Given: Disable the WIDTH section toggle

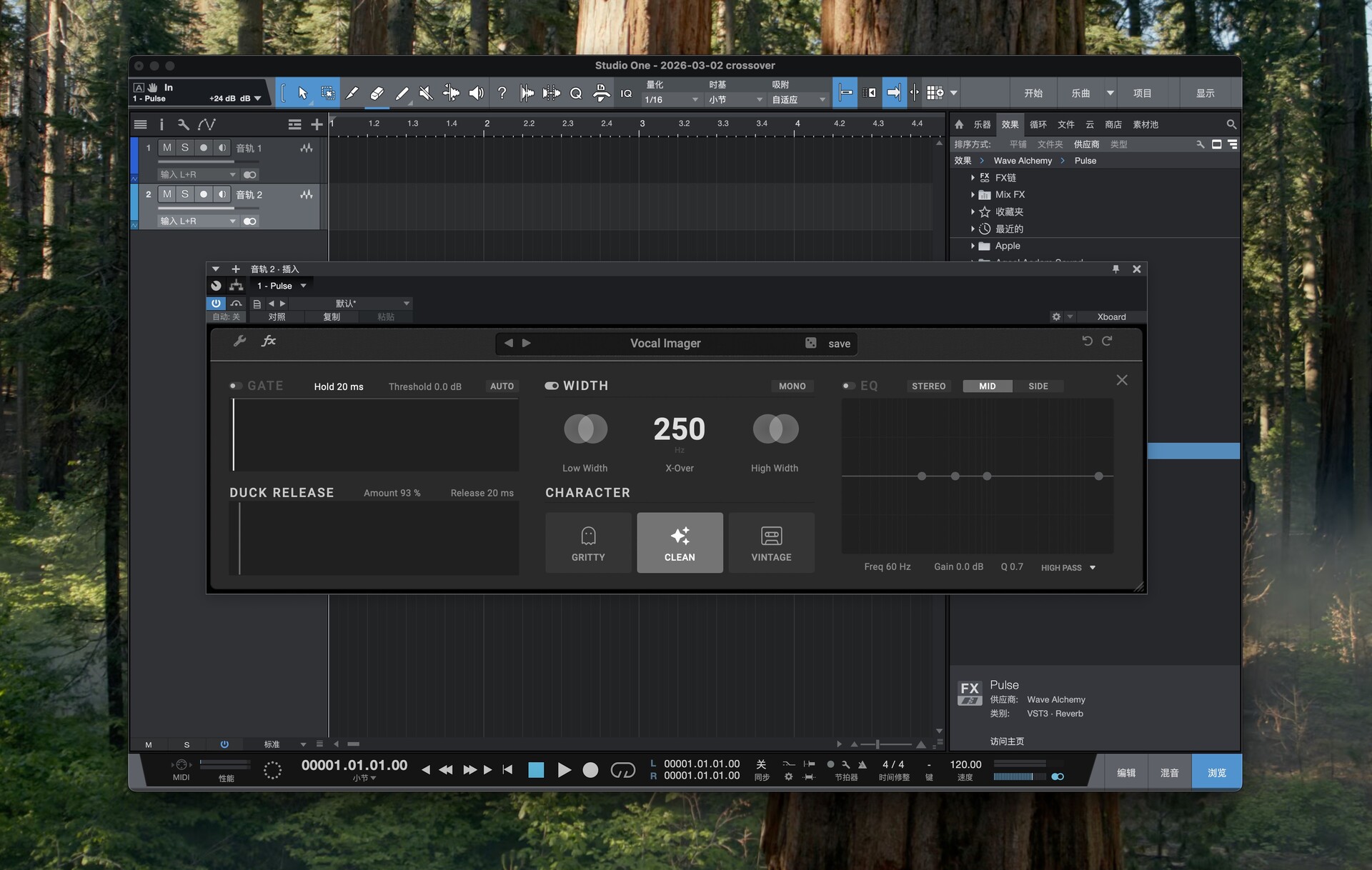Looking at the screenshot, I should pos(552,386).
